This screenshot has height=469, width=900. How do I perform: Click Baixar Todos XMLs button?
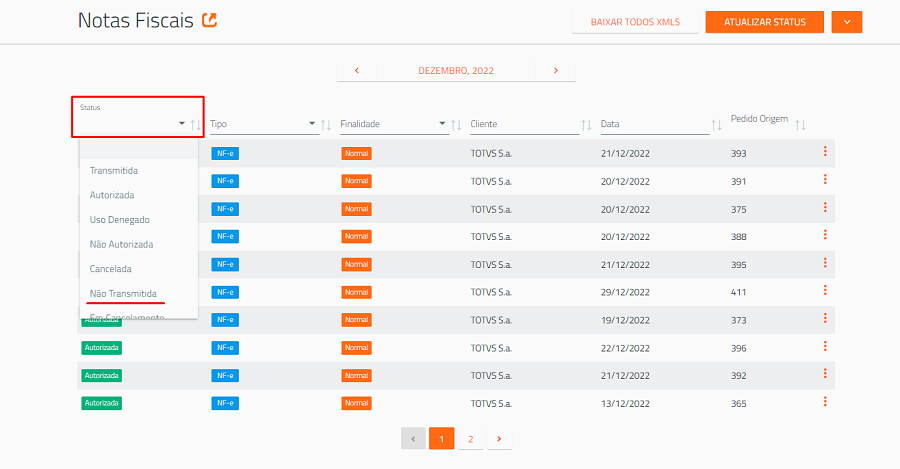point(635,22)
